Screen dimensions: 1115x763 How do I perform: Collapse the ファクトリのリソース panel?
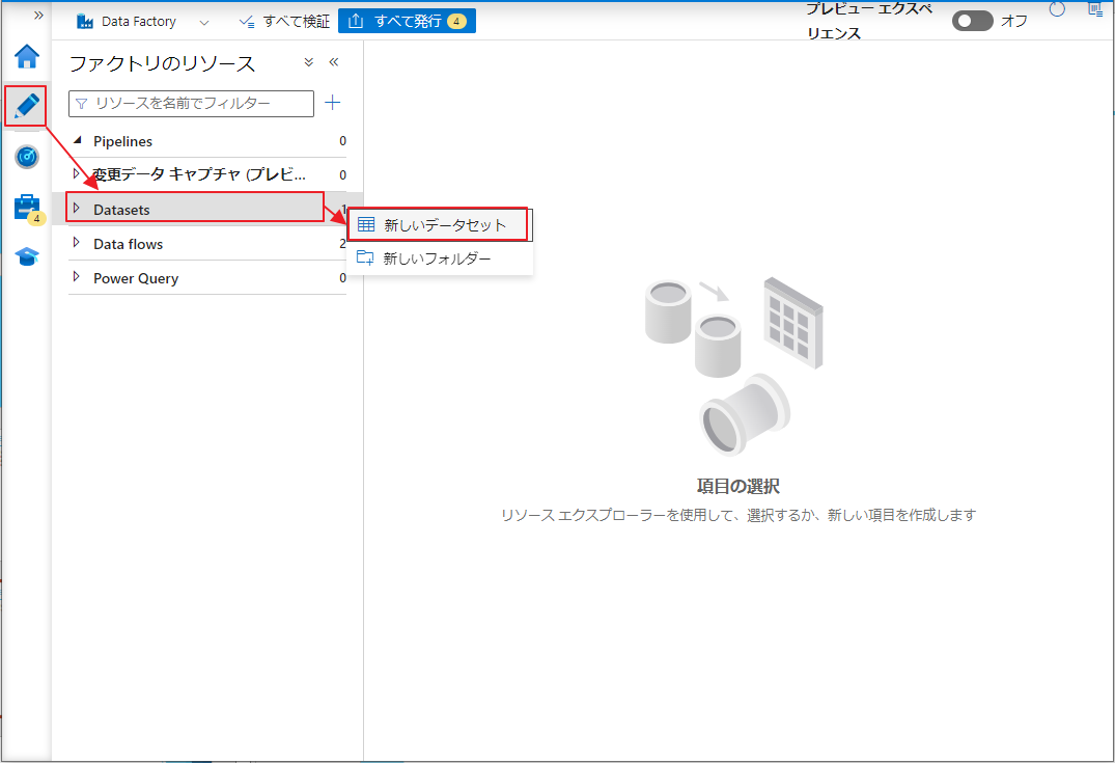pyautogui.click(x=334, y=62)
